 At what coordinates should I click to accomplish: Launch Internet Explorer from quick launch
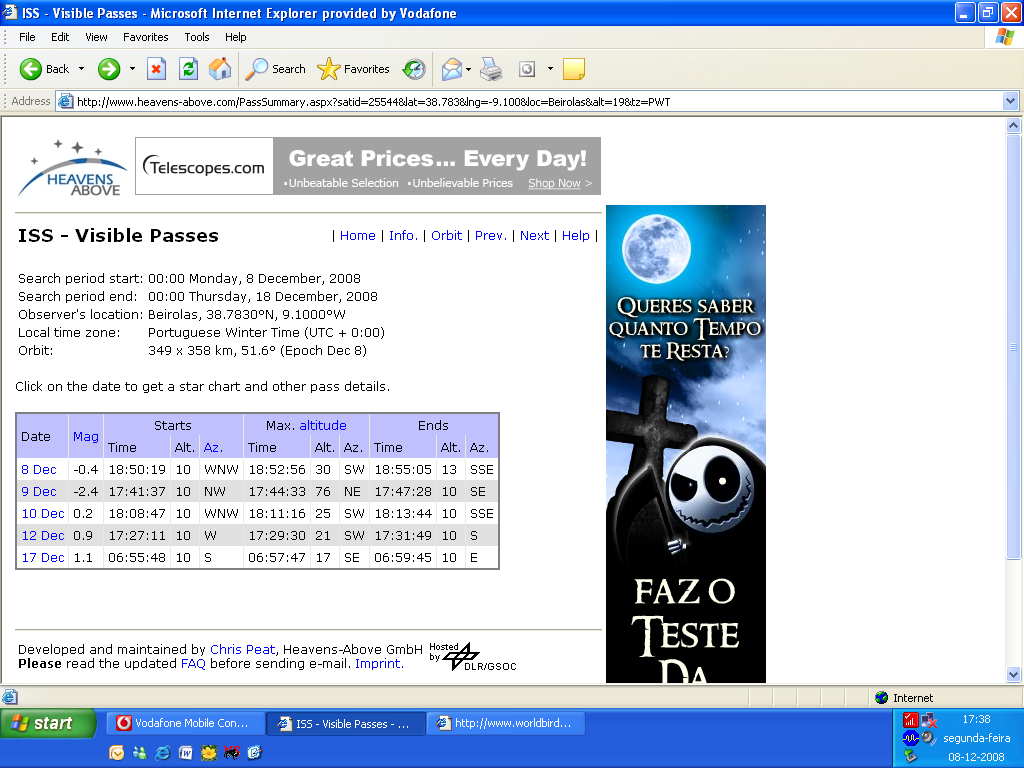point(162,753)
